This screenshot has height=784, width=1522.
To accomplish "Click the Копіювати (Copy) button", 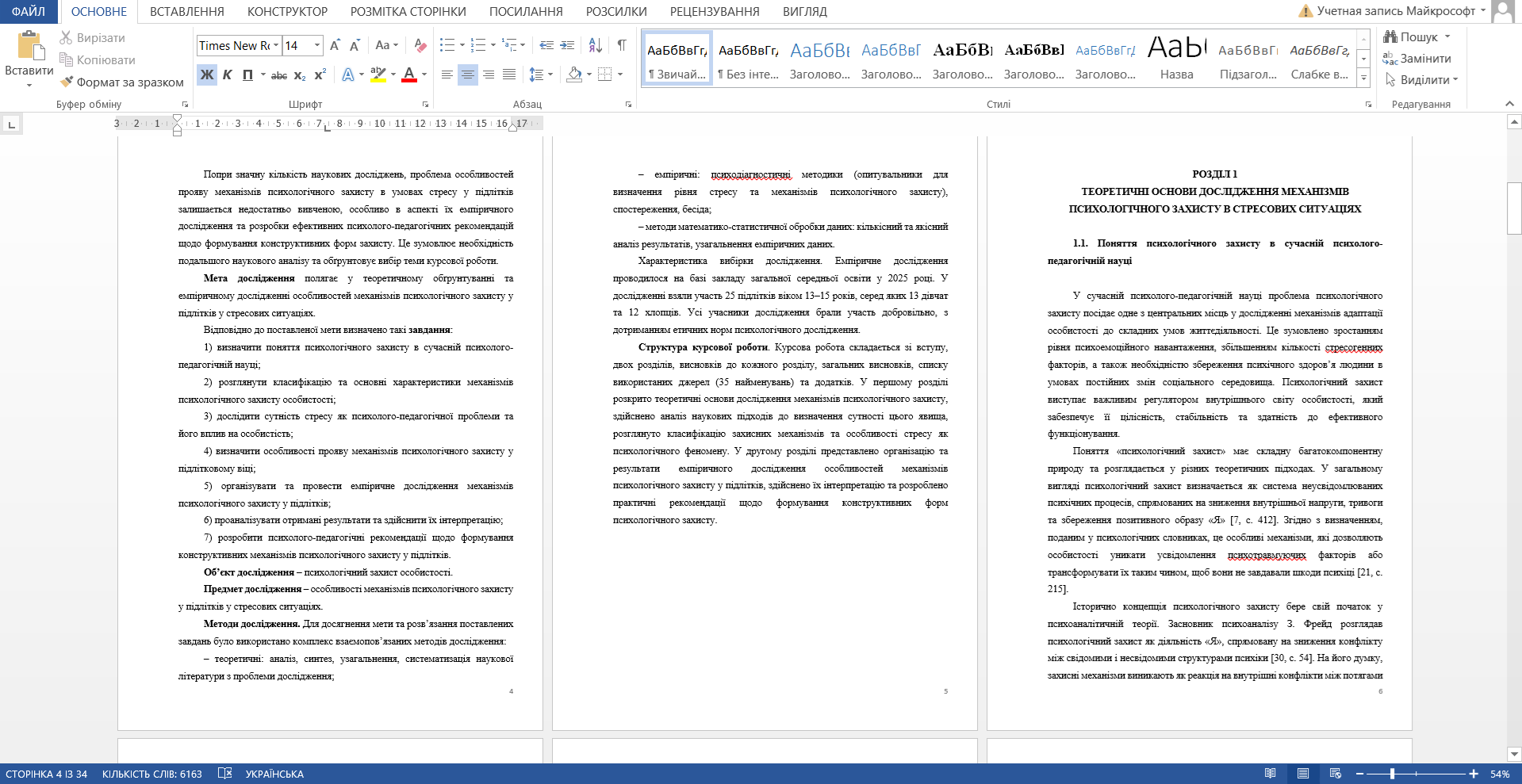I will (x=98, y=59).
